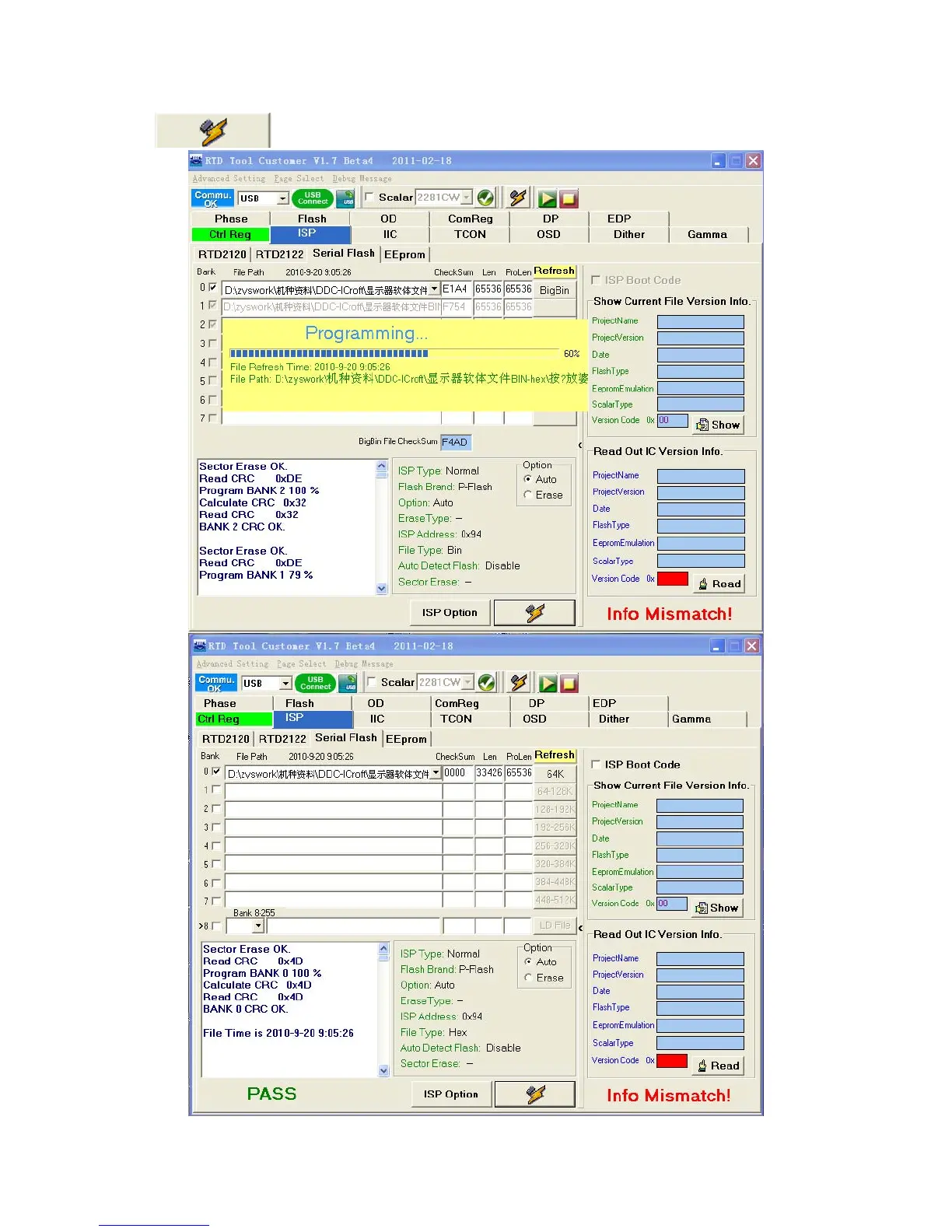Image resolution: width=952 pixels, height=1232 pixels.
Task: Open the Dither tab in the upper window
Action: tap(629, 234)
